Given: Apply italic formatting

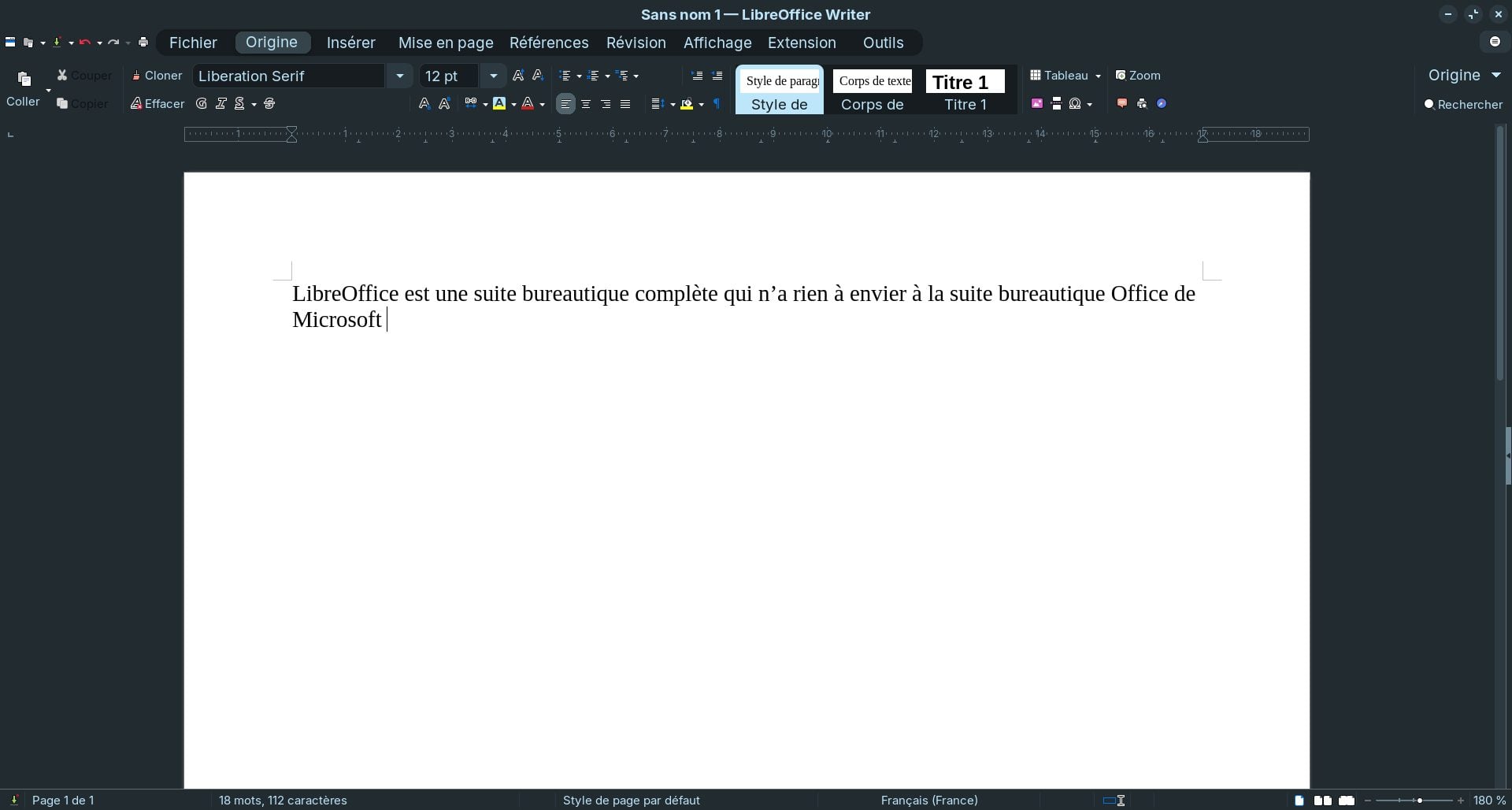Looking at the screenshot, I should coord(221,104).
